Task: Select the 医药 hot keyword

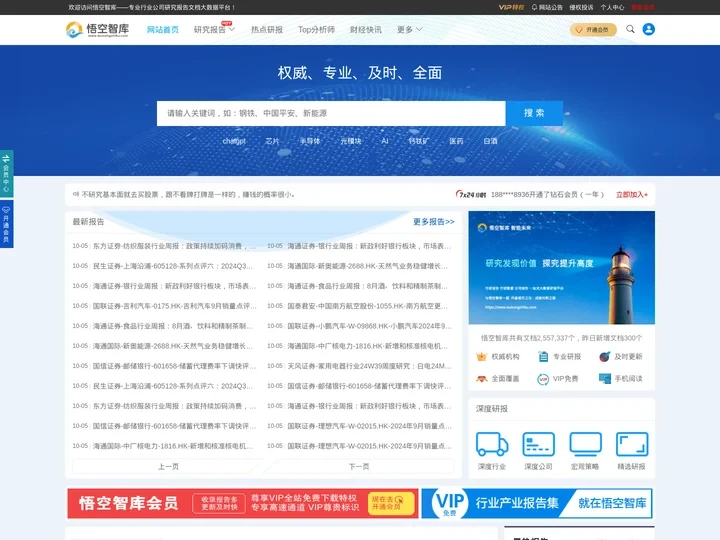Action: tap(456, 141)
